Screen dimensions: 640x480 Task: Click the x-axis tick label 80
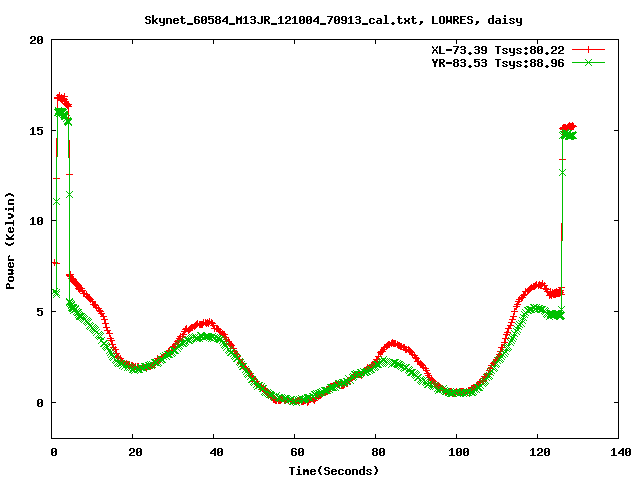click(378, 452)
